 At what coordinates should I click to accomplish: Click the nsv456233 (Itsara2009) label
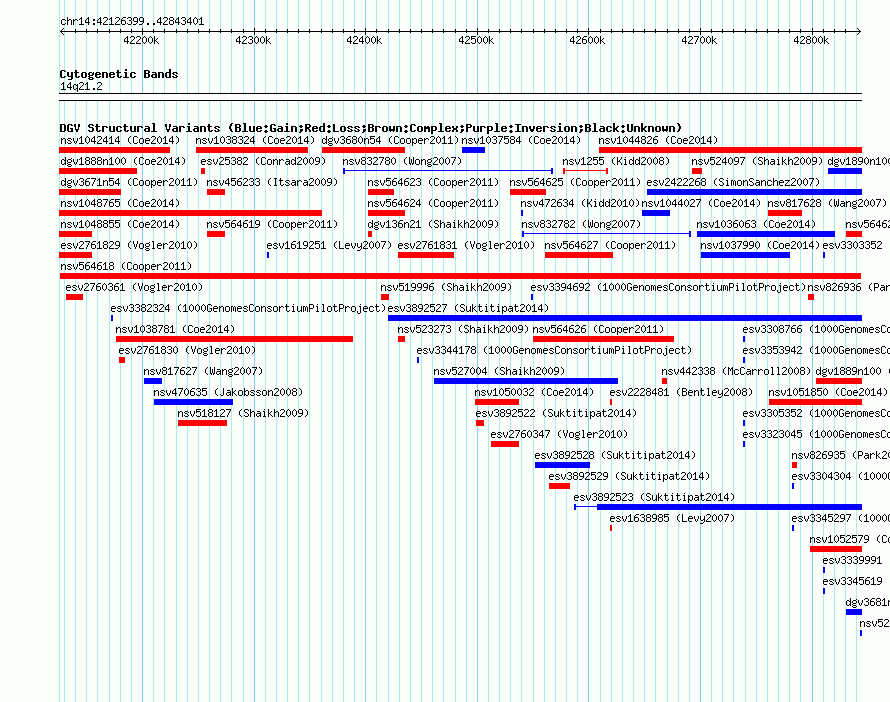coord(272,182)
